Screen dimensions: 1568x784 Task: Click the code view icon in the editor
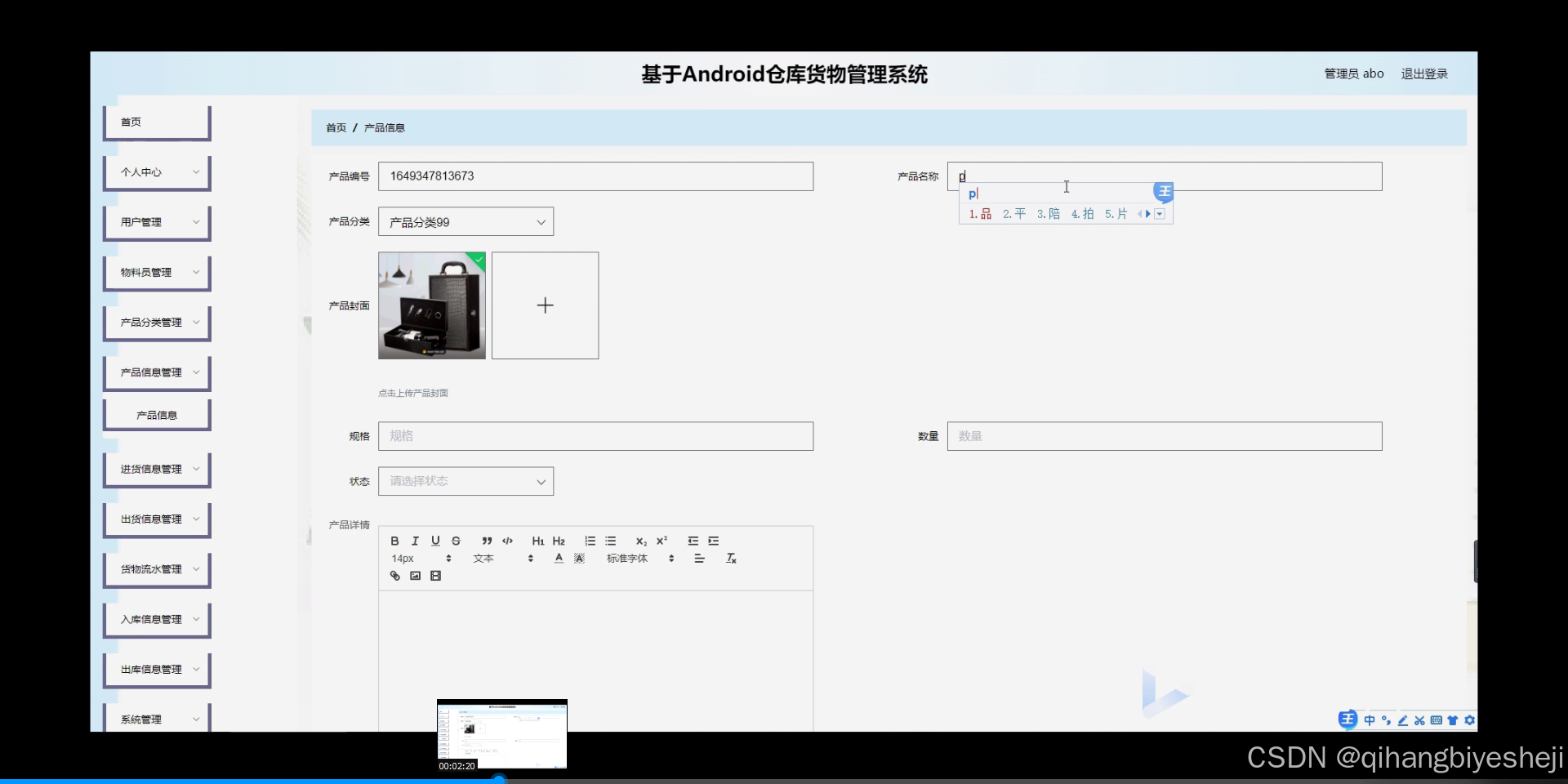pyautogui.click(x=507, y=541)
